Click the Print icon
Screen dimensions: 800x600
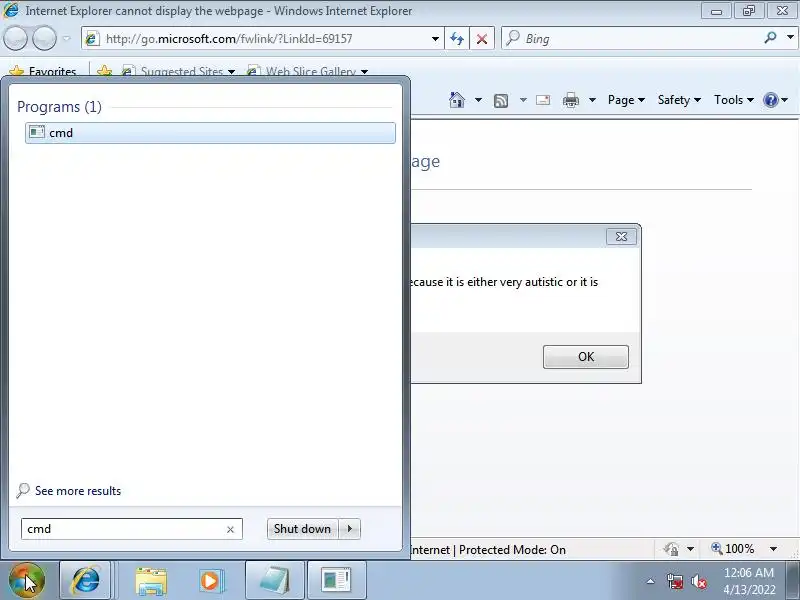[571, 100]
